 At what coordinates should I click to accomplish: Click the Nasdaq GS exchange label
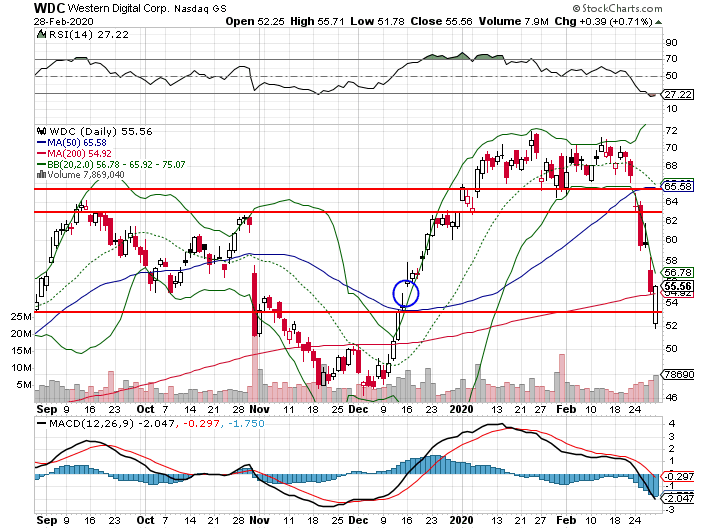pos(200,9)
